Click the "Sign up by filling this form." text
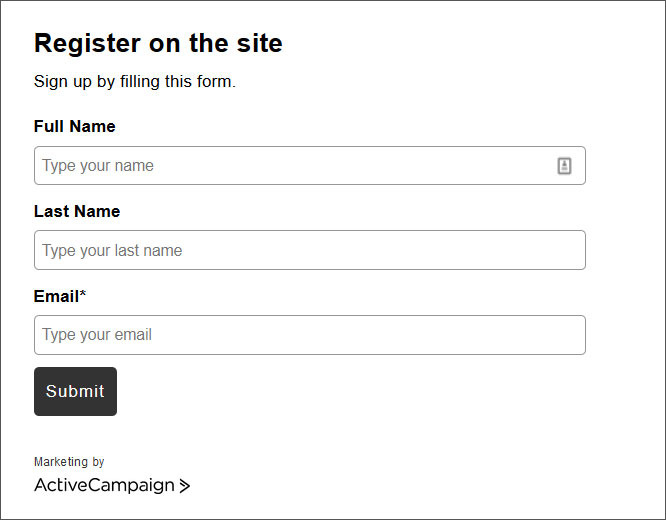The image size is (666, 520). [x=135, y=81]
